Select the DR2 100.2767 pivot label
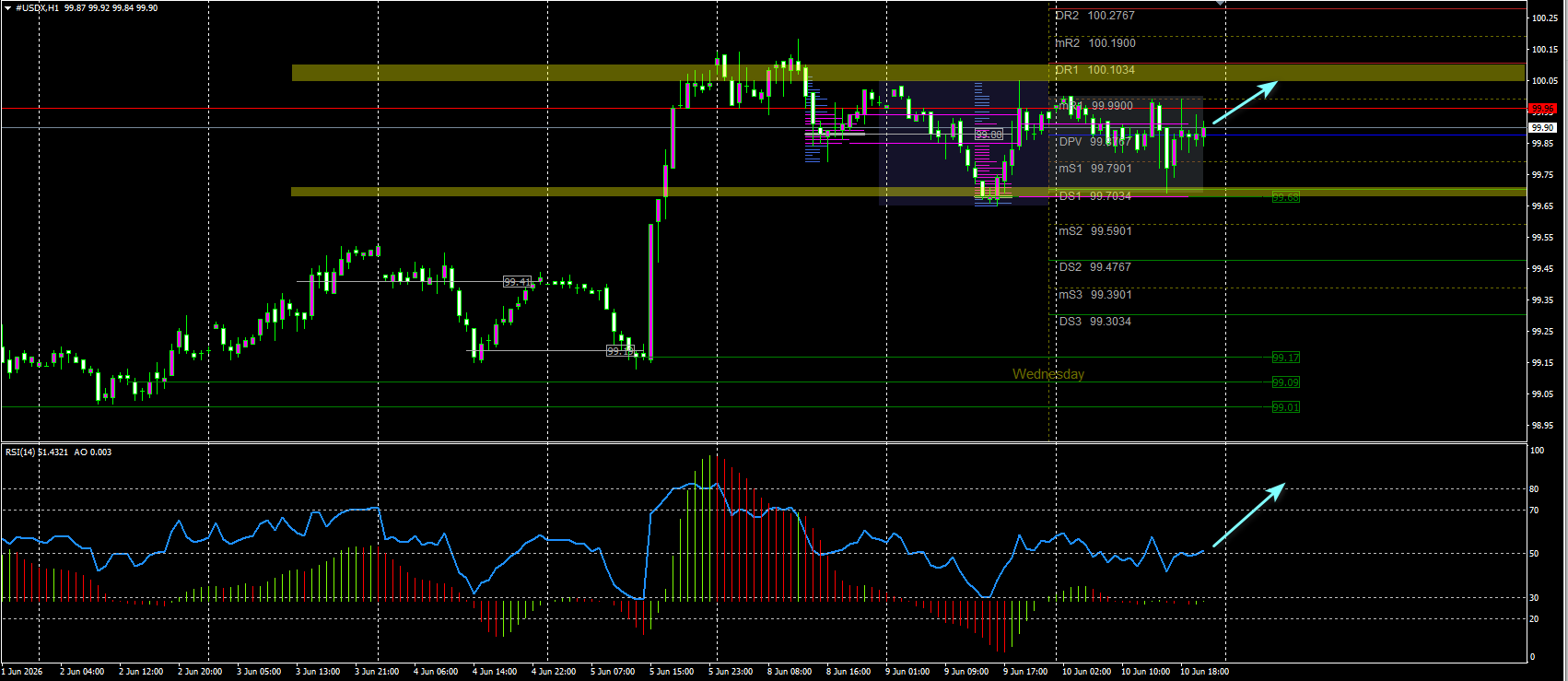Screen dimensions: 1568x681 1094,16
